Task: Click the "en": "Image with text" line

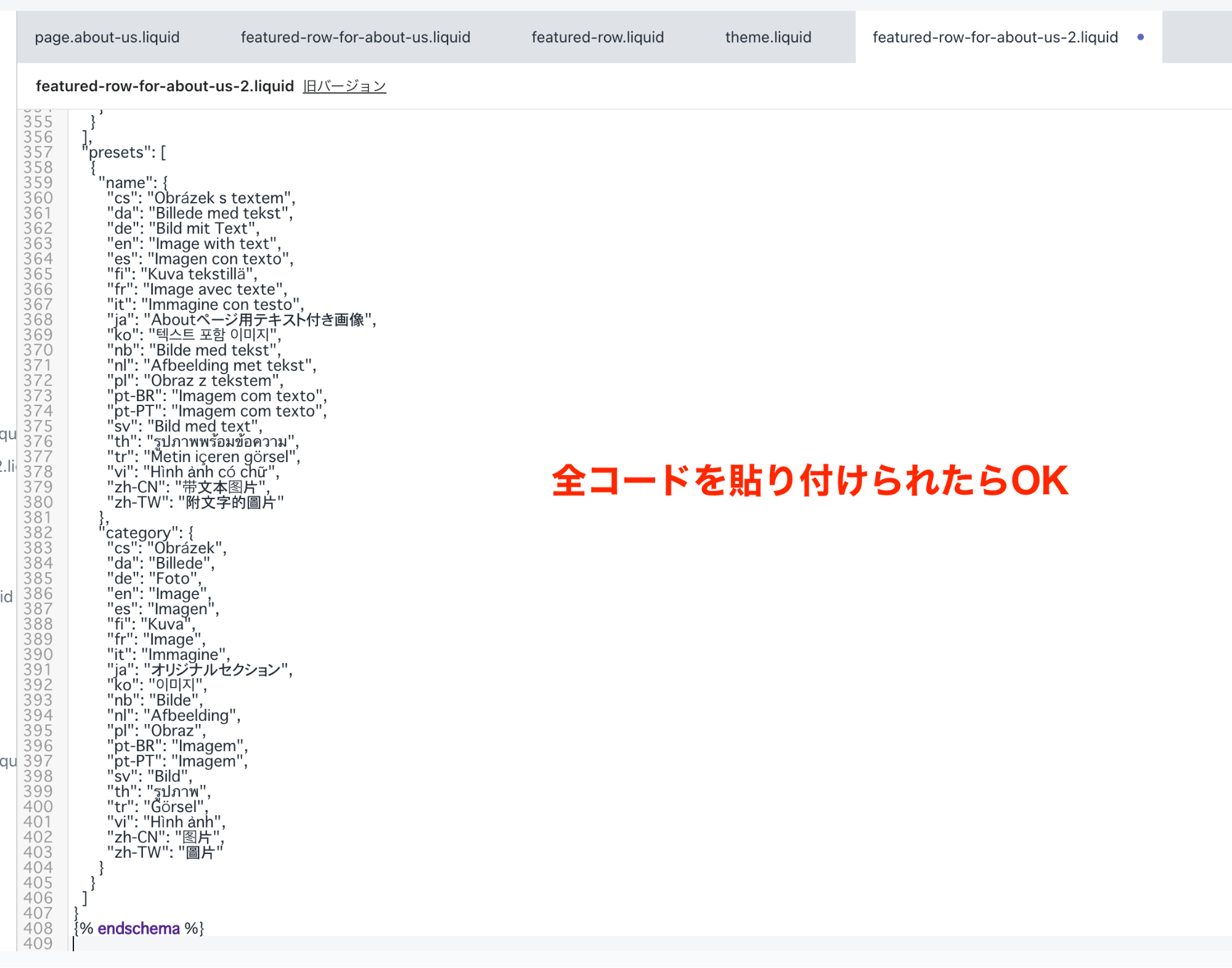Action: (194, 244)
